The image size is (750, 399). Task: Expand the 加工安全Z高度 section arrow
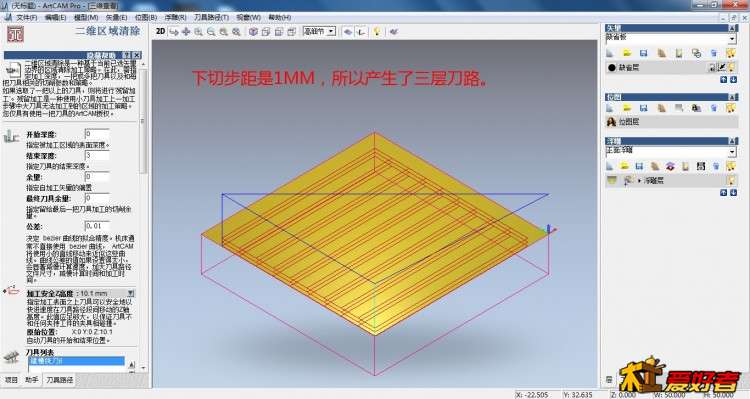[131, 293]
